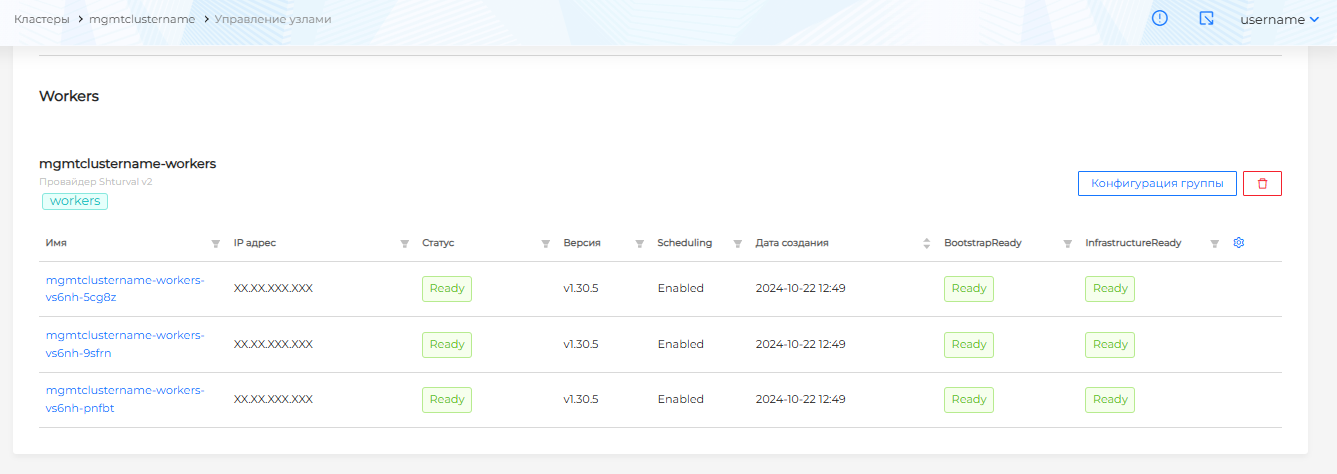Image resolution: width=1337 pixels, height=474 pixels.
Task: Delete the mgmtclustername-workers group via trash icon
Action: [x=1262, y=183]
